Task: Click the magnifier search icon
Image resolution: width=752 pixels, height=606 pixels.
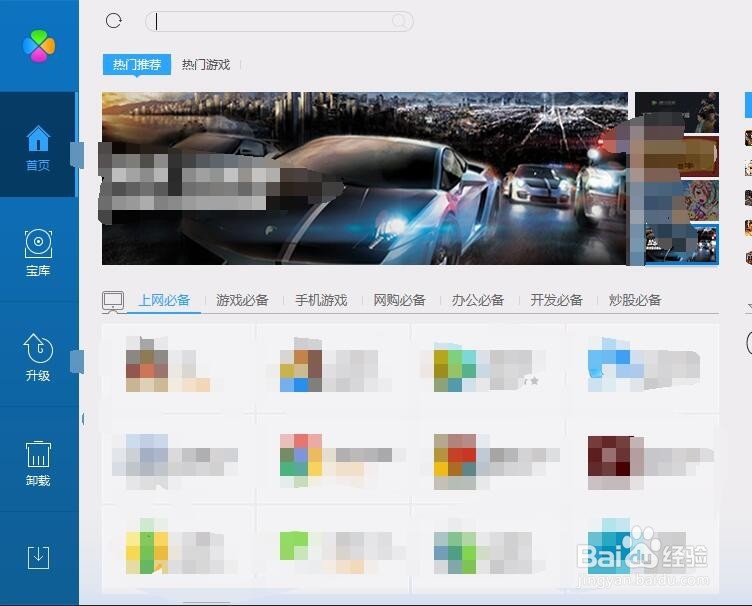Action: pyautogui.click(x=399, y=21)
